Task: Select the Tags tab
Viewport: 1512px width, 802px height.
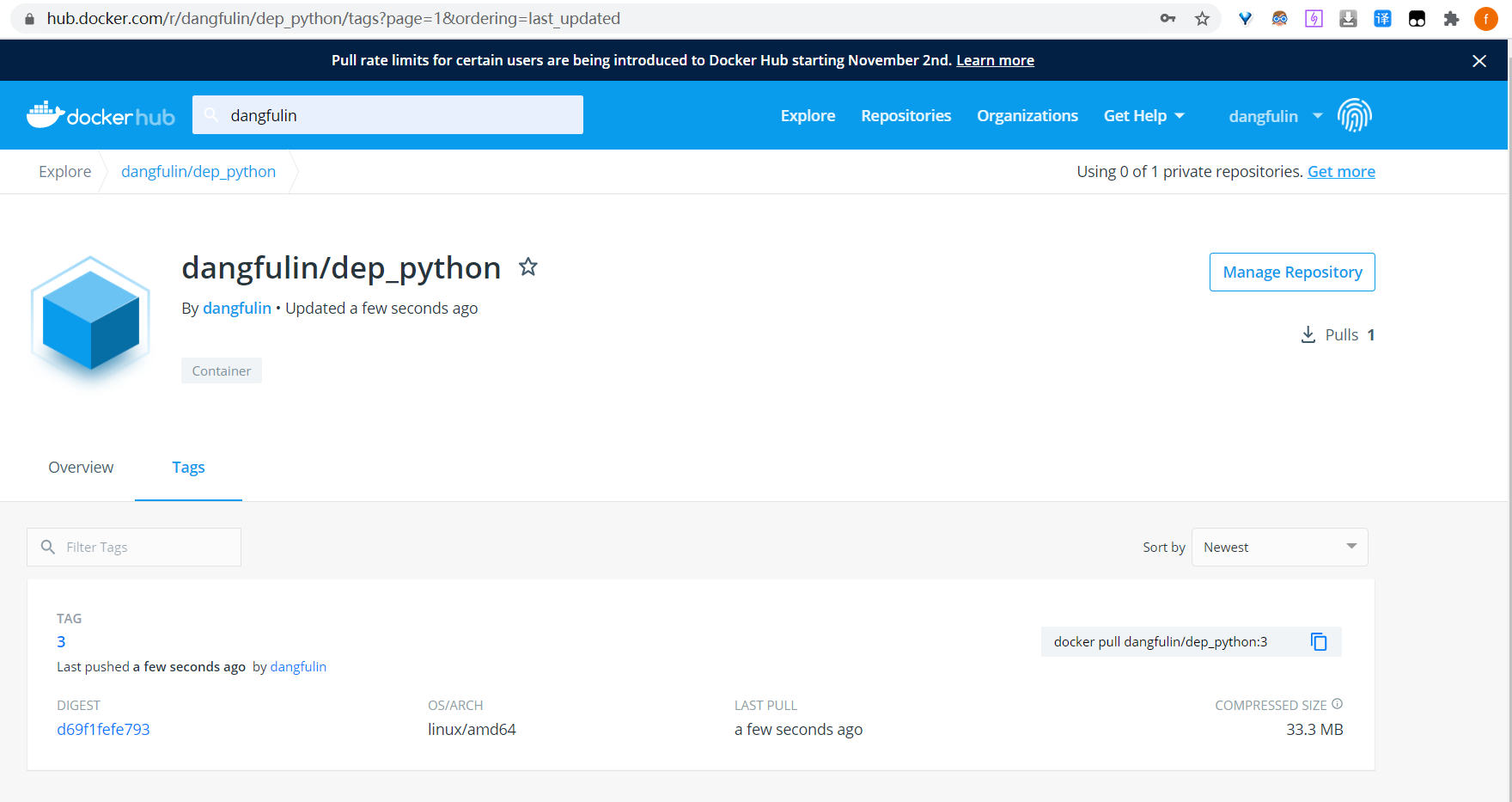Action: (188, 468)
